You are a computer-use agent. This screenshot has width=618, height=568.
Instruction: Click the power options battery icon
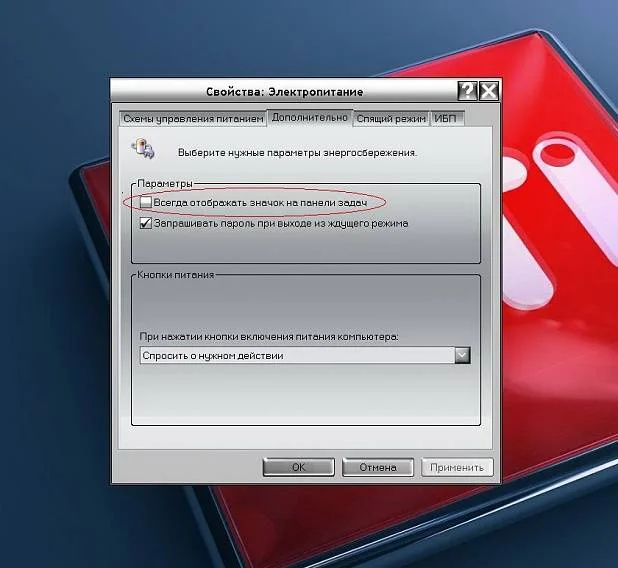[x=143, y=149]
